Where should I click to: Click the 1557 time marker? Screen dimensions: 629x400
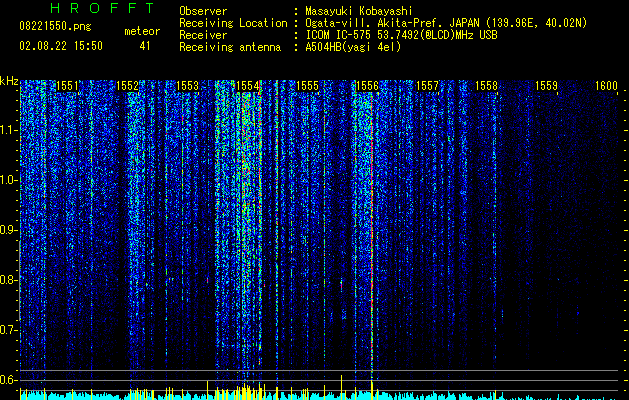427,86
